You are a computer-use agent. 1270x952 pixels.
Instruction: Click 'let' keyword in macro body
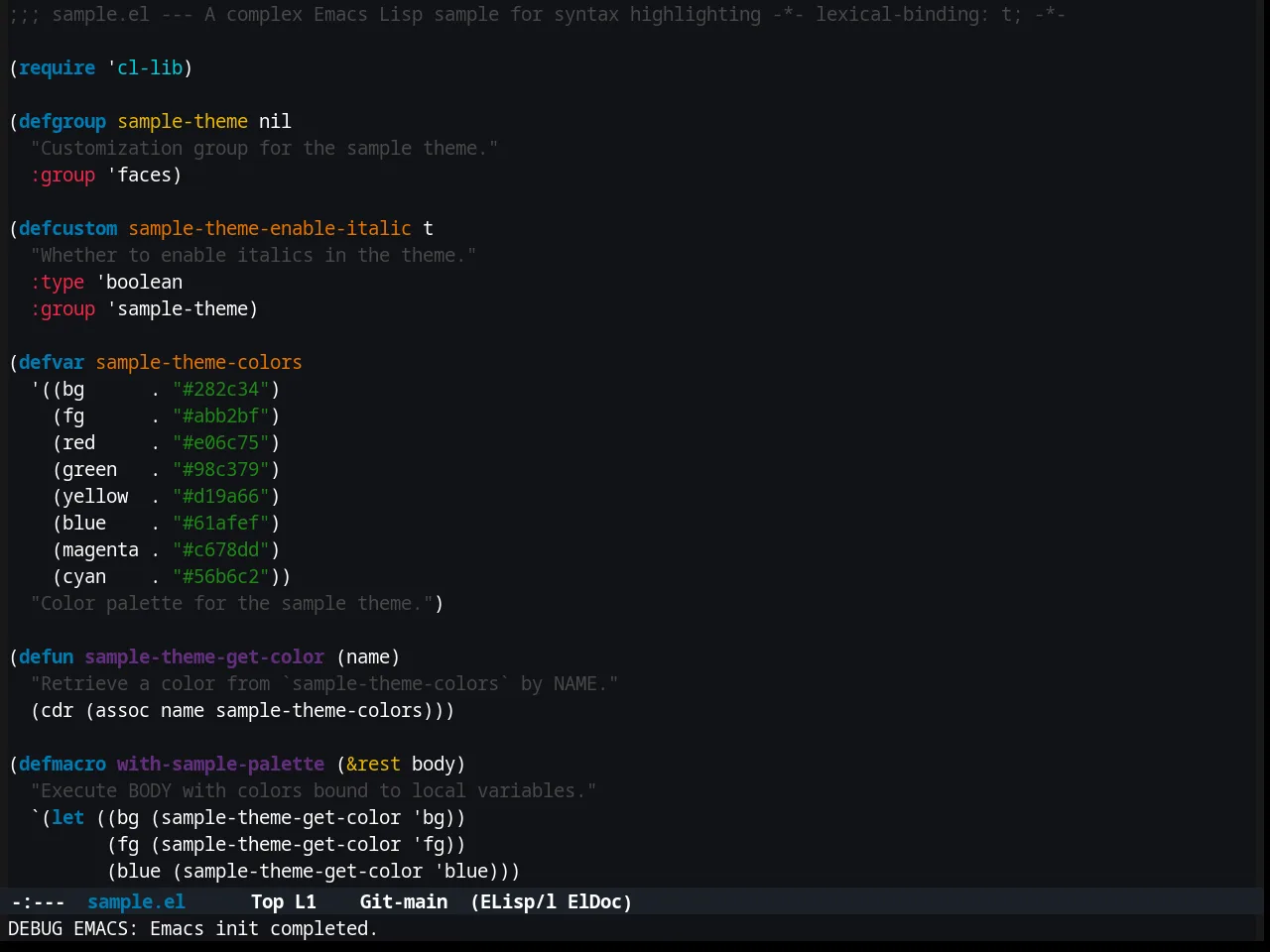67,817
